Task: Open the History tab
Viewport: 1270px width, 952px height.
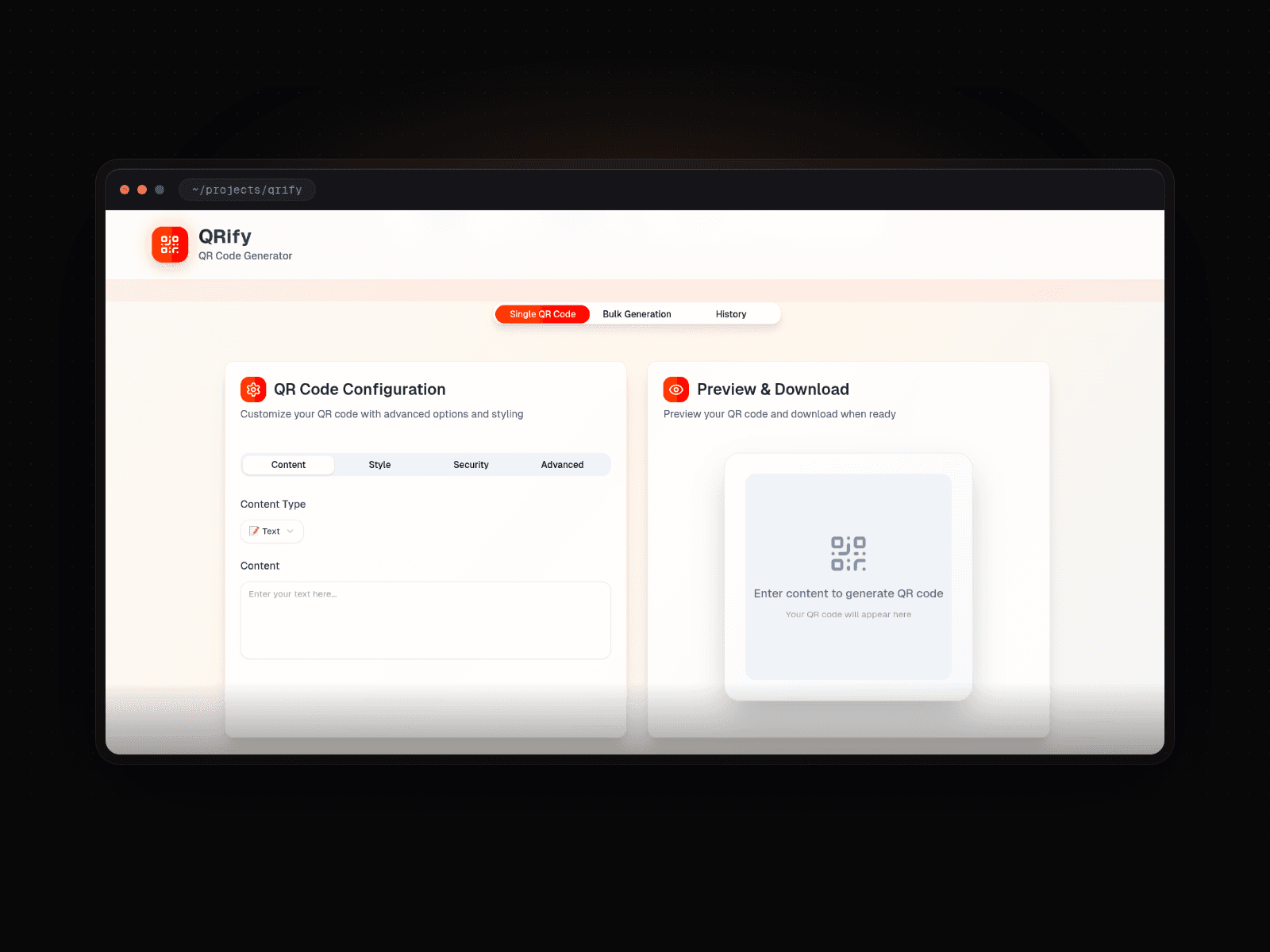Action: [731, 314]
